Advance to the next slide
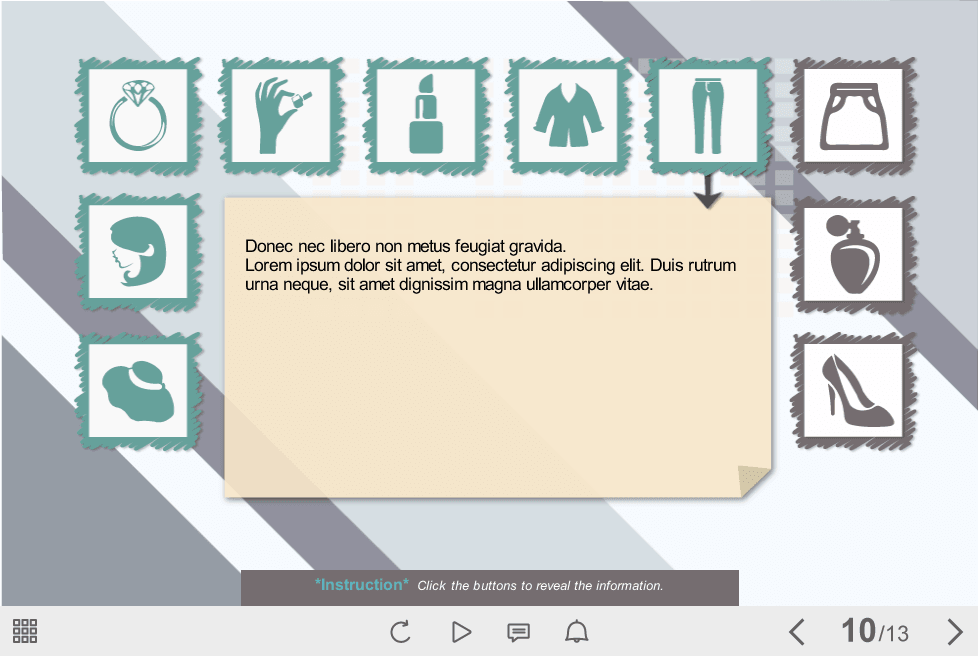This screenshot has height=656, width=978. coord(954,632)
